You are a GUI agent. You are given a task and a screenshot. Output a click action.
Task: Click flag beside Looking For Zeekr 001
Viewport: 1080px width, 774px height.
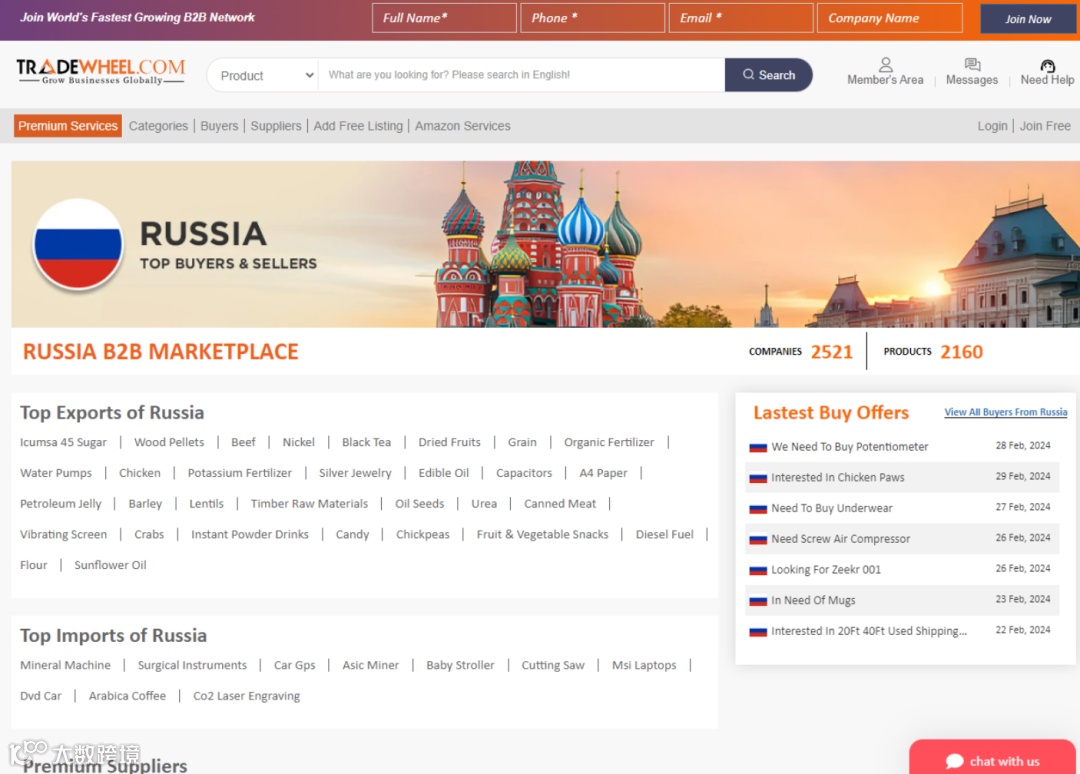click(758, 570)
